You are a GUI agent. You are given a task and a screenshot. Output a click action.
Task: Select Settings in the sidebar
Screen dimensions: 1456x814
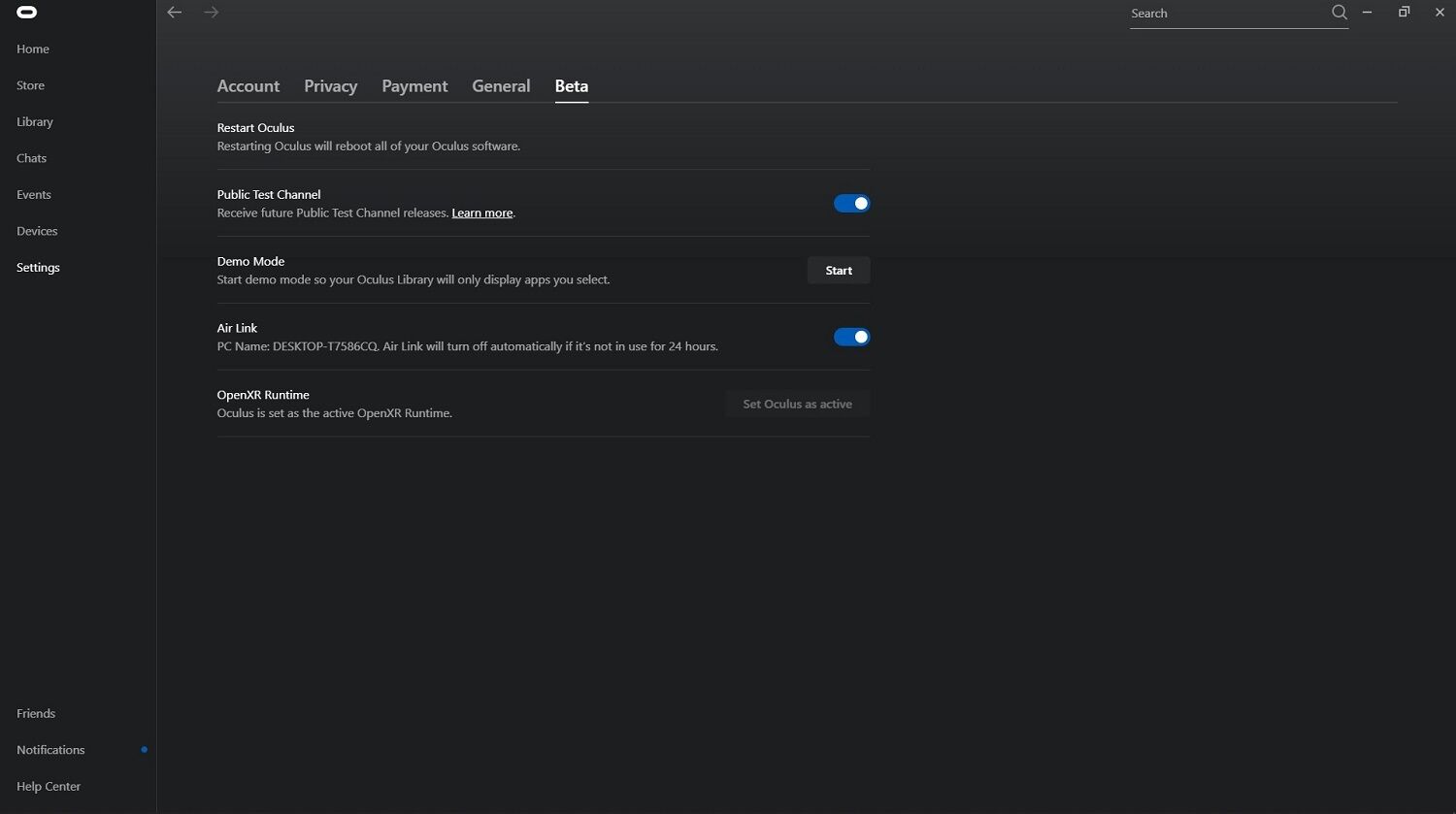pos(38,268)
